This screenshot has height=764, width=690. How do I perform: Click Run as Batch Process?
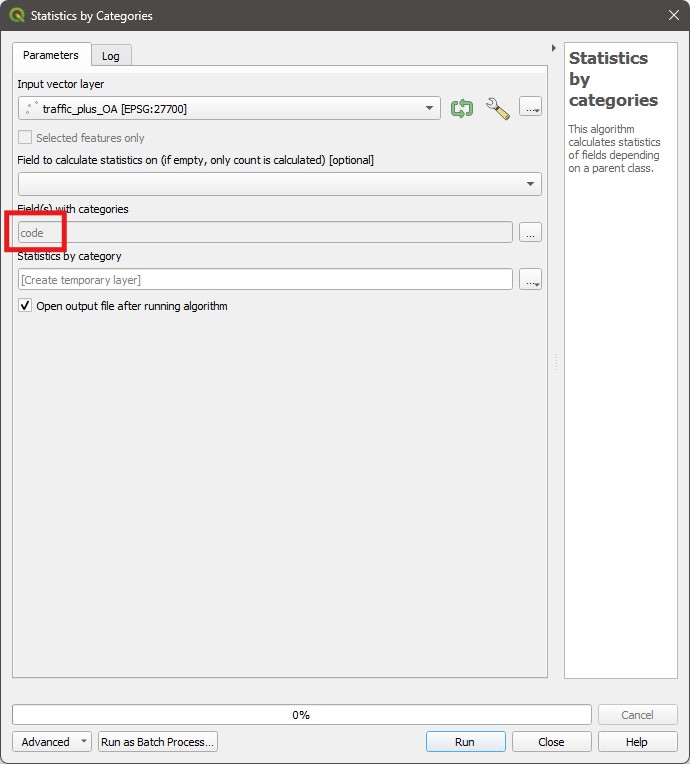[158, 742]
